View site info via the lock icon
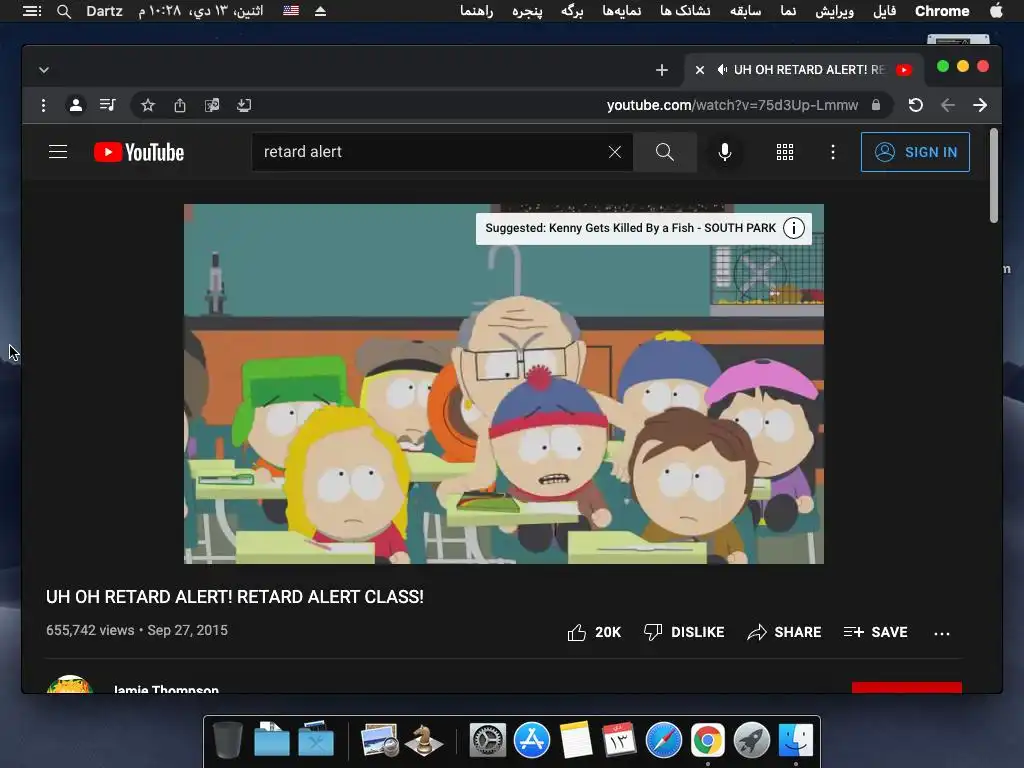This screenshot has height=768, width=1024. [x=876, y=105]
